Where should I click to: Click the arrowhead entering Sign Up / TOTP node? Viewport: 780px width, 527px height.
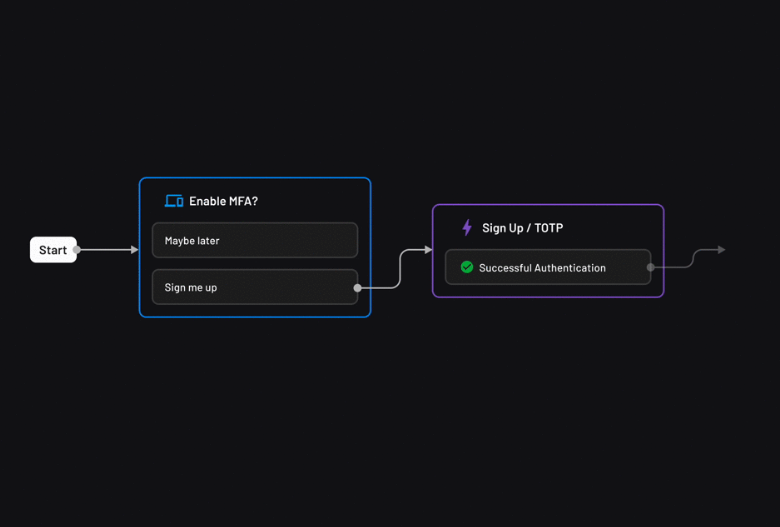tap(427, 250)
